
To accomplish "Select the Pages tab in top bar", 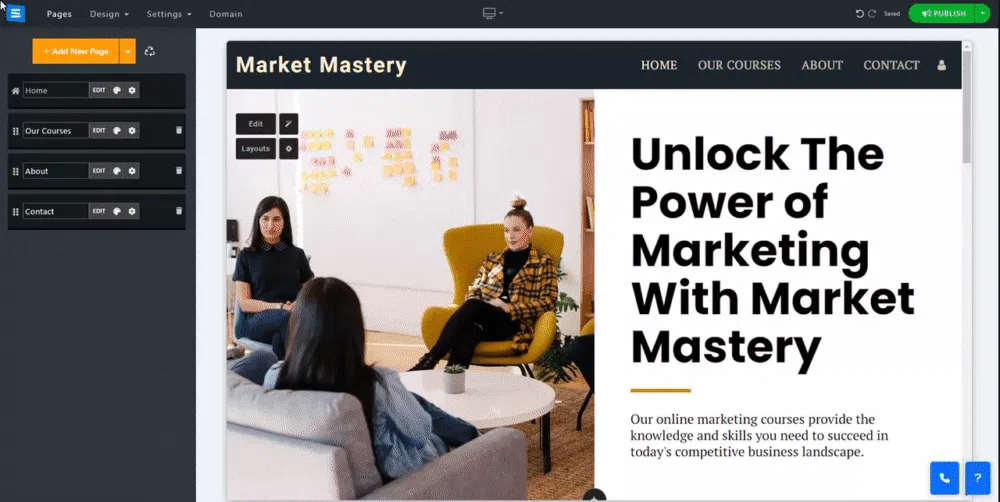I will coord(59,13).
